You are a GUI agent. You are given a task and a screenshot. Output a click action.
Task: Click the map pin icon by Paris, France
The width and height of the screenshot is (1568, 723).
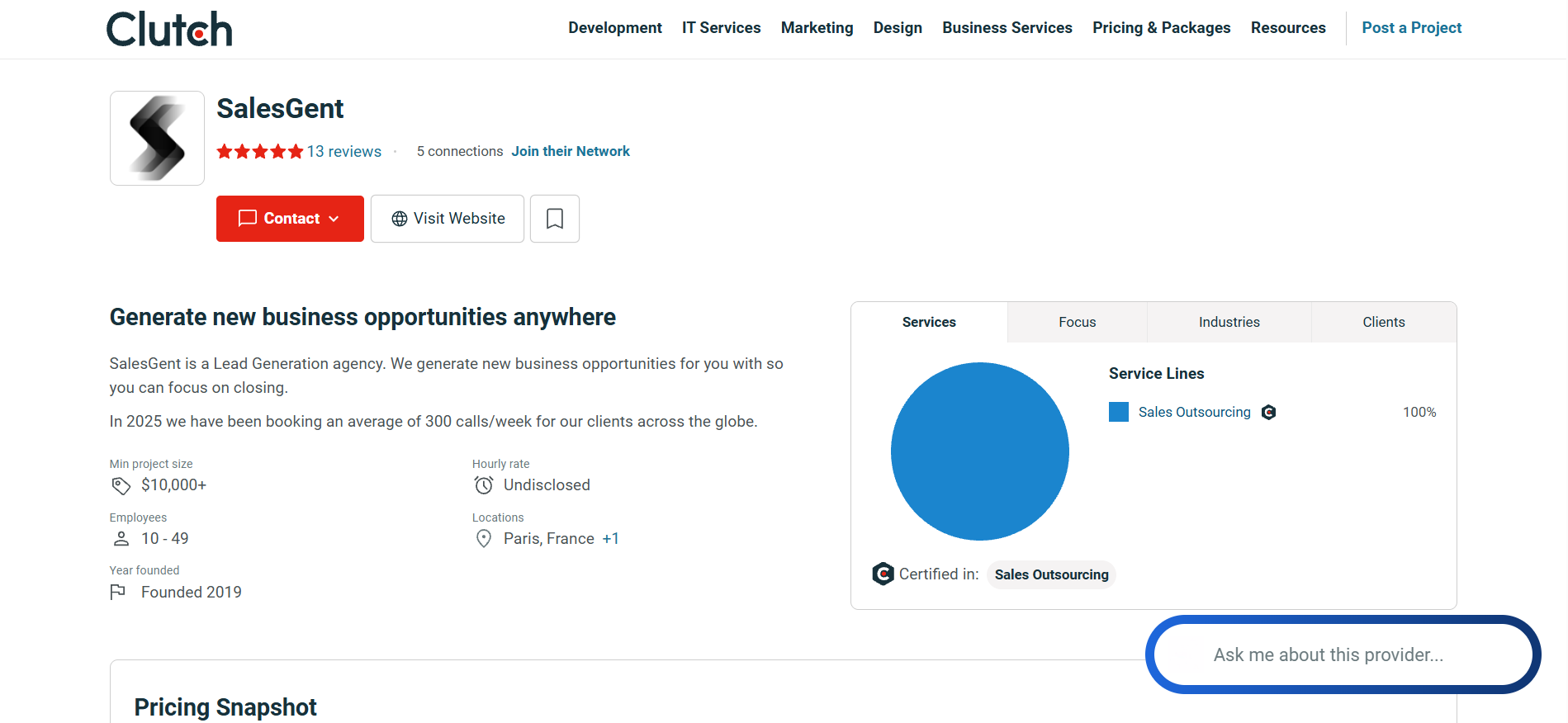point(484,539)
